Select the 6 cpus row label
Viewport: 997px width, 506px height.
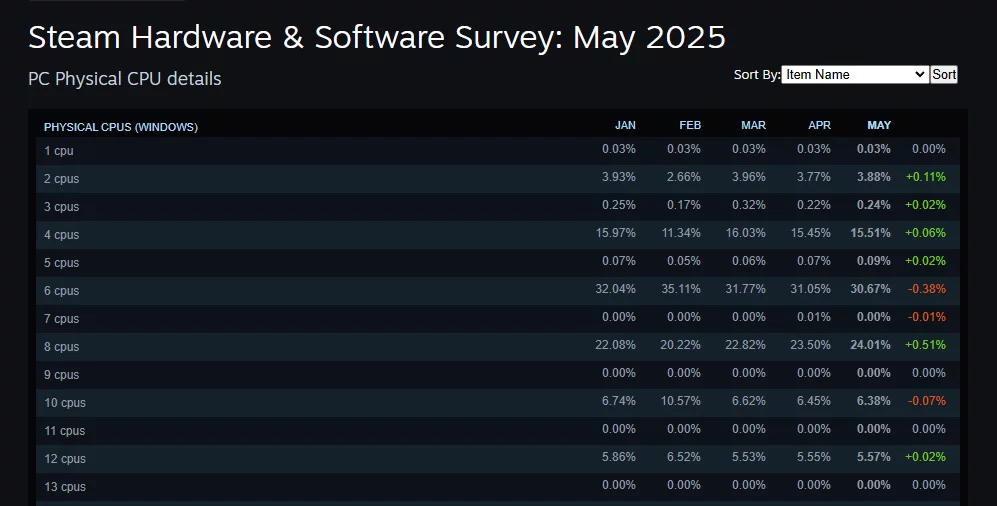[x=61, y=291]
